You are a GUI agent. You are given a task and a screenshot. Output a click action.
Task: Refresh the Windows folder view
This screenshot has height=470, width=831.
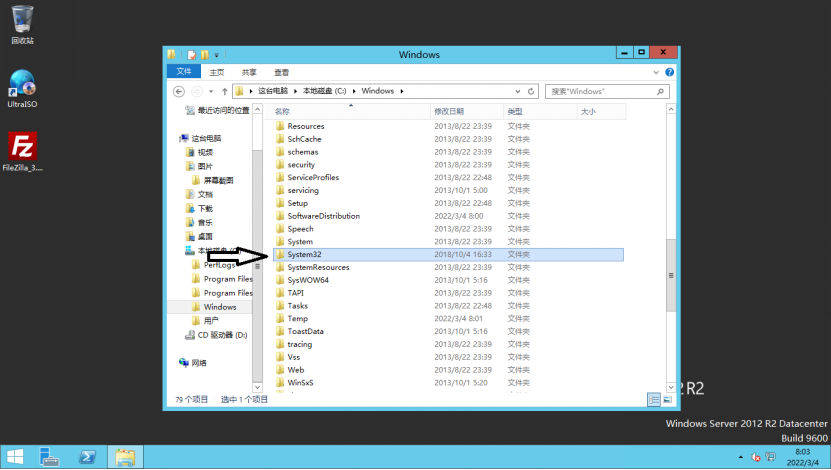531,91
